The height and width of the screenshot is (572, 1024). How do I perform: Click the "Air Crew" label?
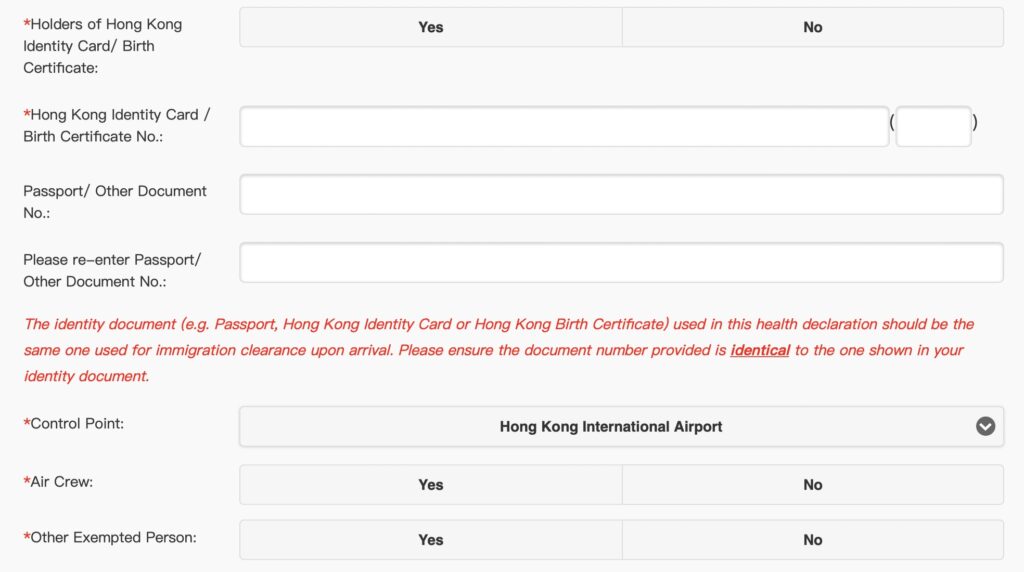click(x=64, y=481)
